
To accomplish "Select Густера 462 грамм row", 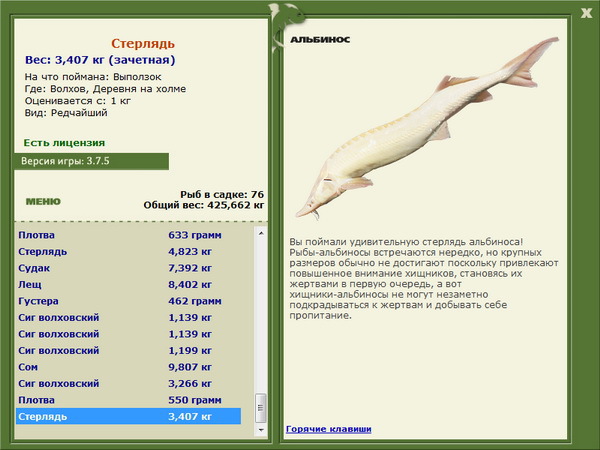I will [x=129, y=301].
